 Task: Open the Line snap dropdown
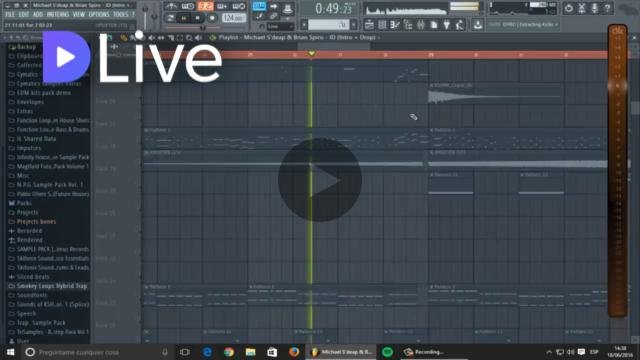point(280,27)
